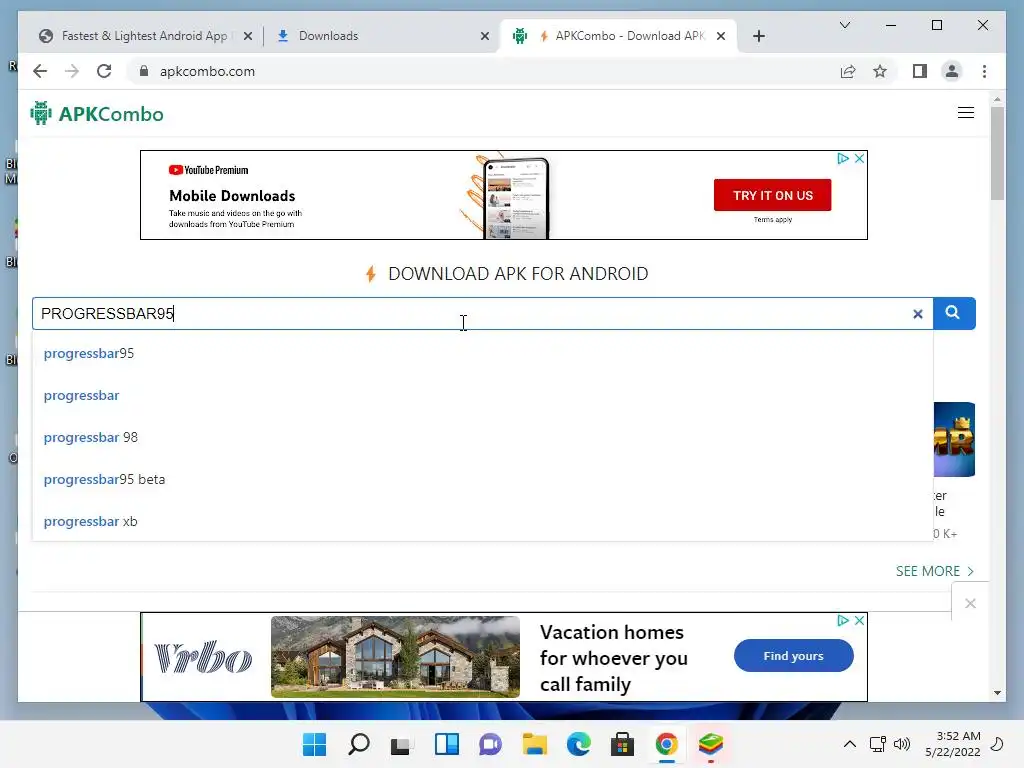Open taskbar Search
The width and height of the screenshot is (1024, 768).
point(359,744)
